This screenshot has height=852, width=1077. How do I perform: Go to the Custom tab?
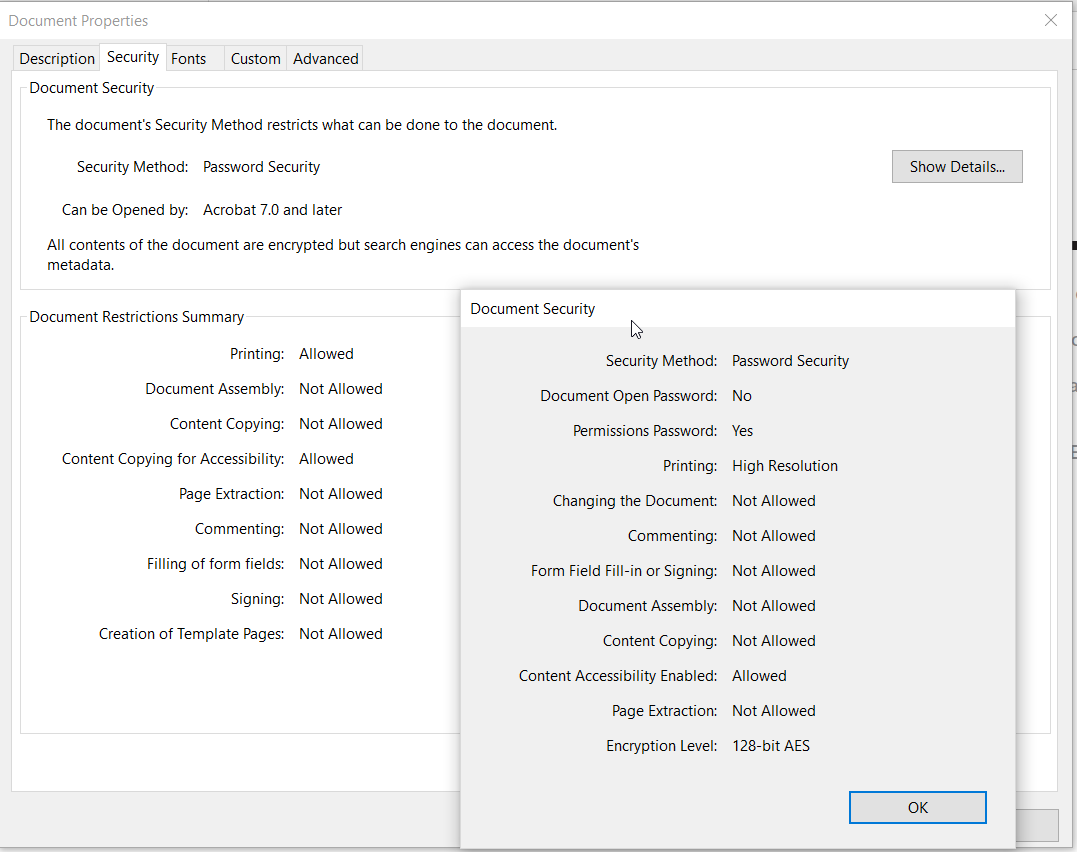tap(256, 58)
